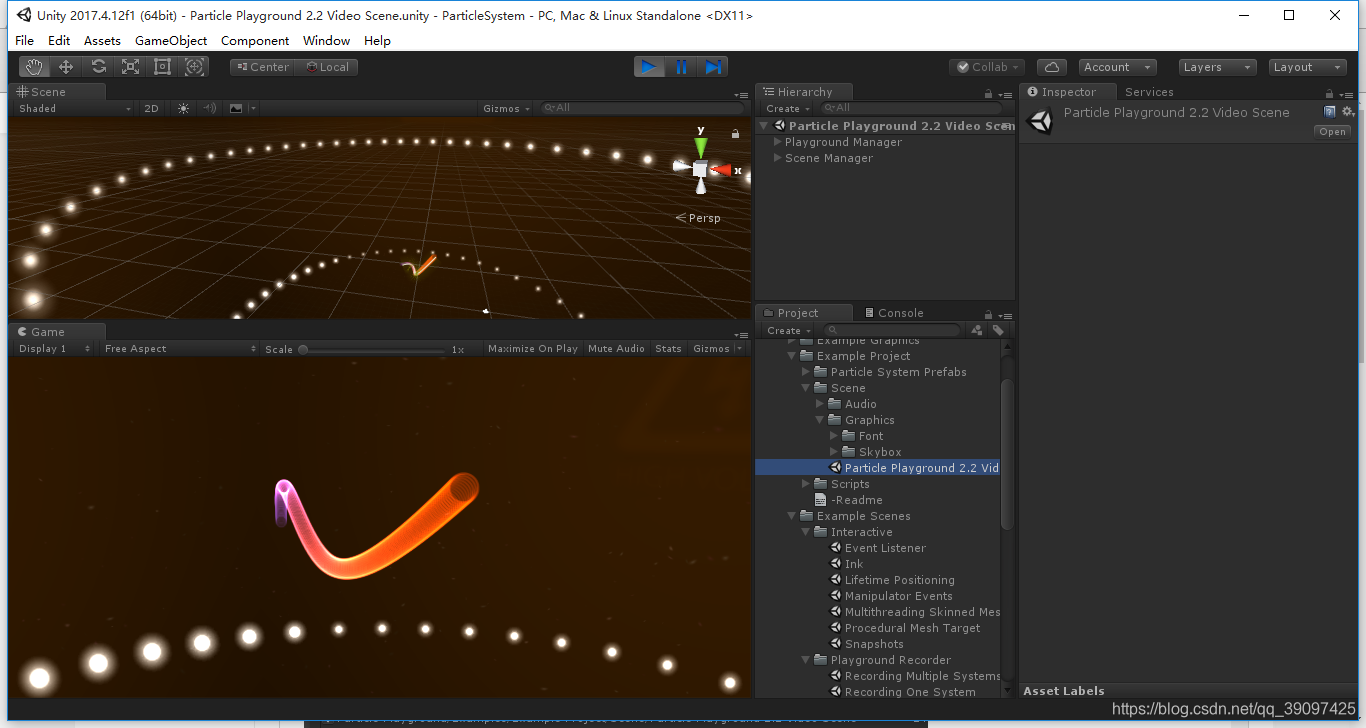Click the Pause button
Image resolution: width=1366 pixels, height=728 pixels.
[x=681, y=67]
